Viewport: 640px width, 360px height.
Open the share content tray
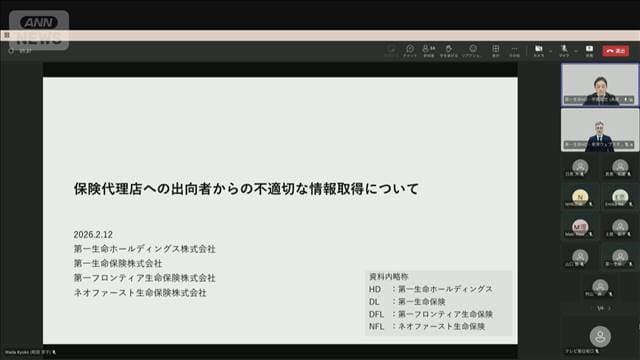[x=589, y=51]
